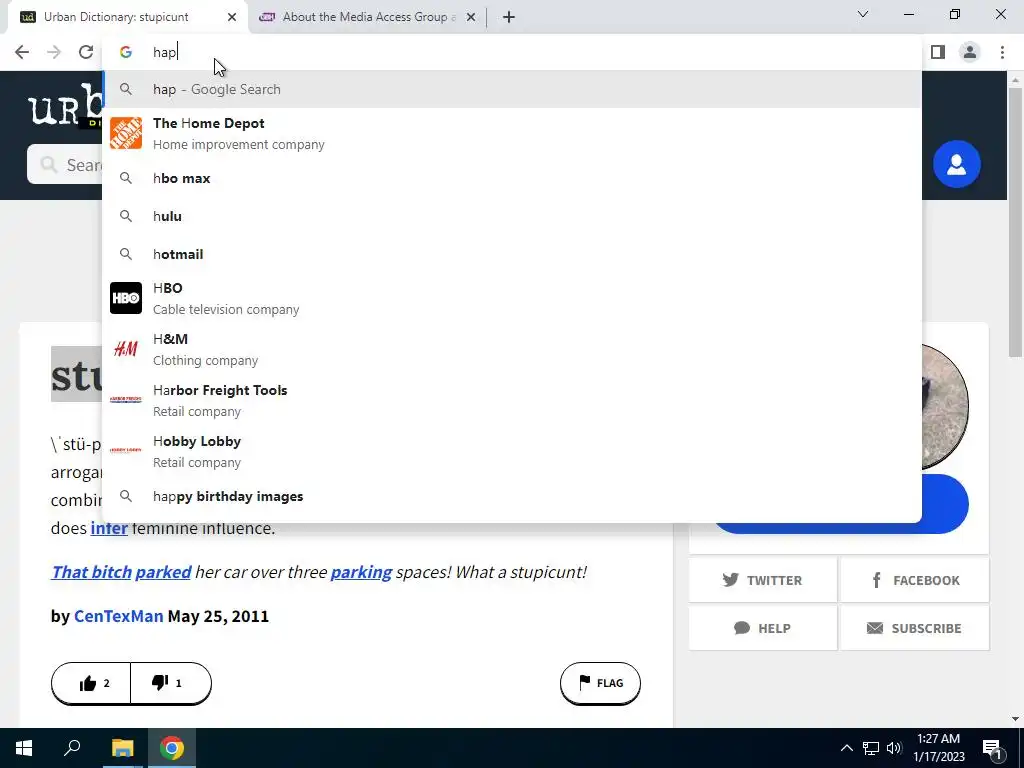This screenshot has width=1024, height=768.
Task: Share on Twitter button
Action: [762, 580]
